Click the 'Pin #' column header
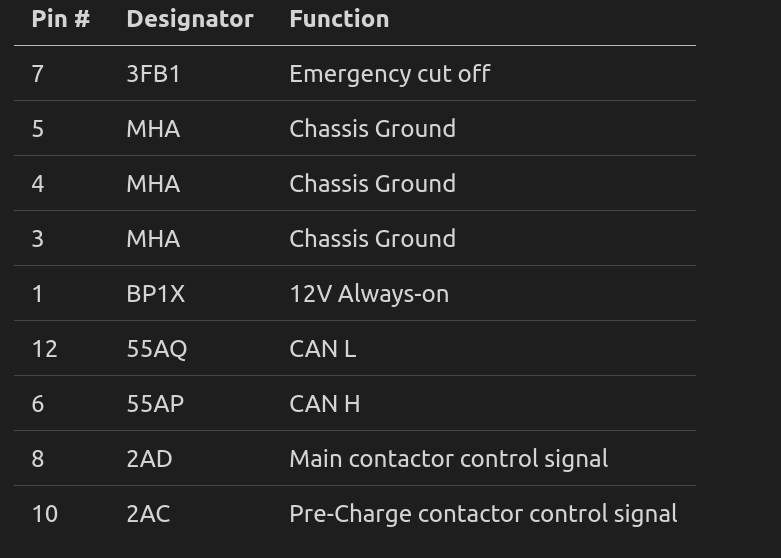Screen dimensions: 781x558 pos(61,19)
